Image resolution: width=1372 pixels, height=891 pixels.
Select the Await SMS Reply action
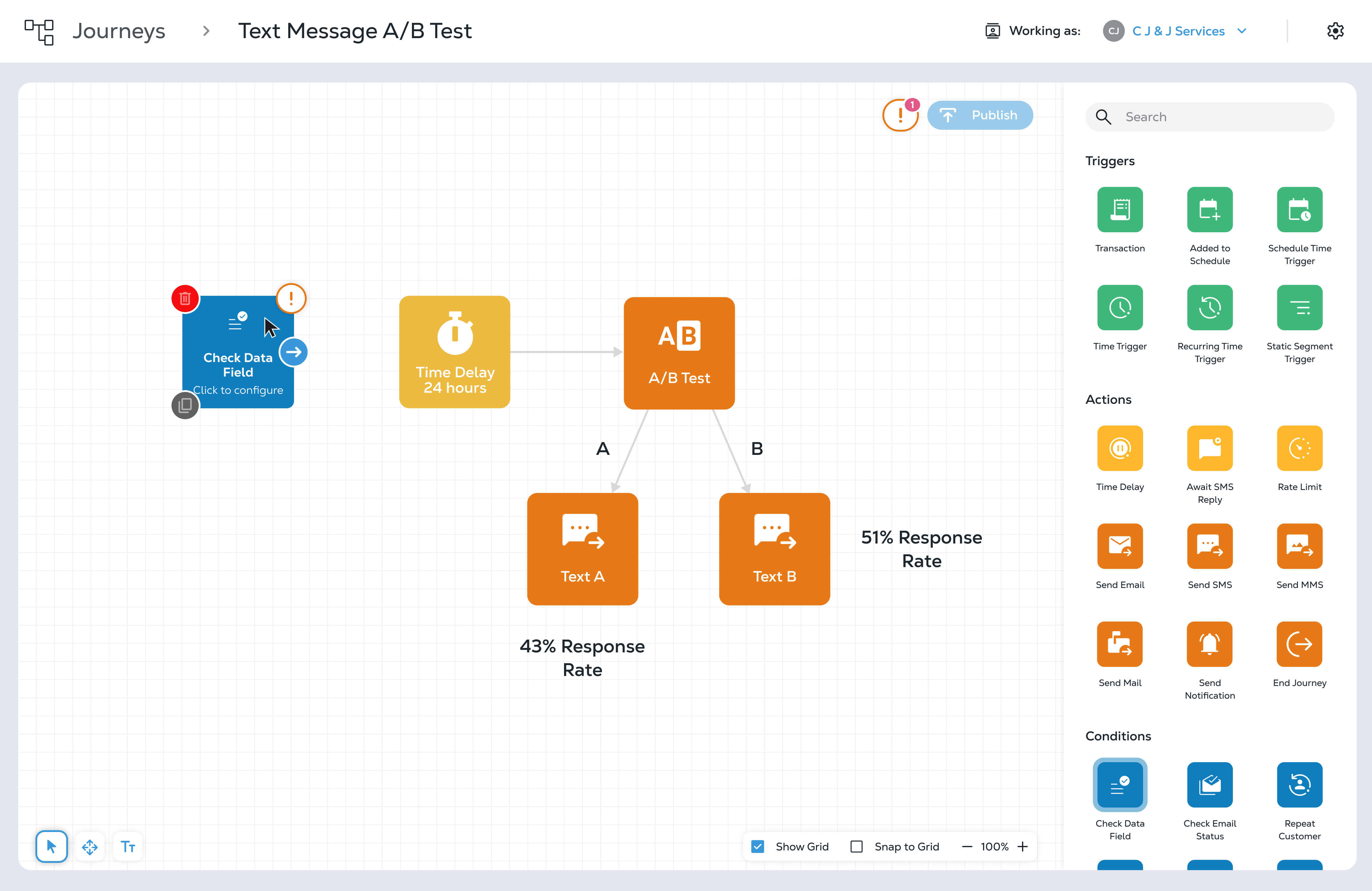(1210, 448)
